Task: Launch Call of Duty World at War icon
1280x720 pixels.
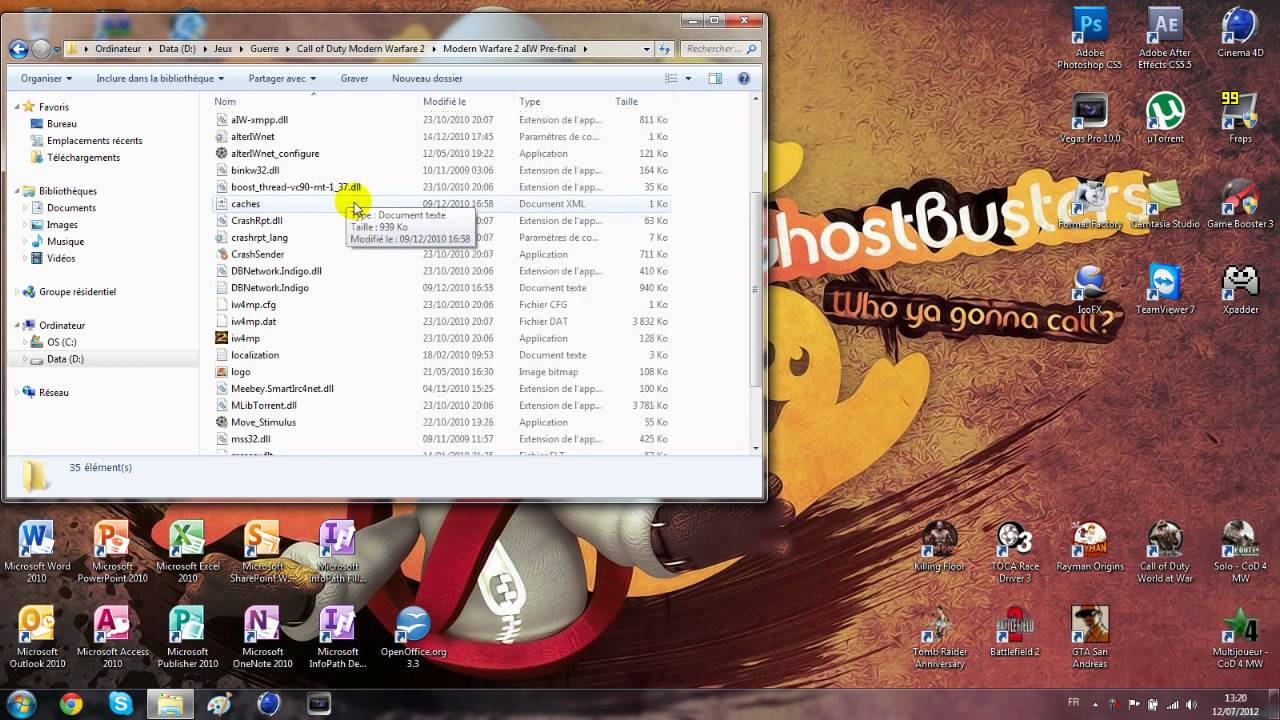Action: 1165,552
